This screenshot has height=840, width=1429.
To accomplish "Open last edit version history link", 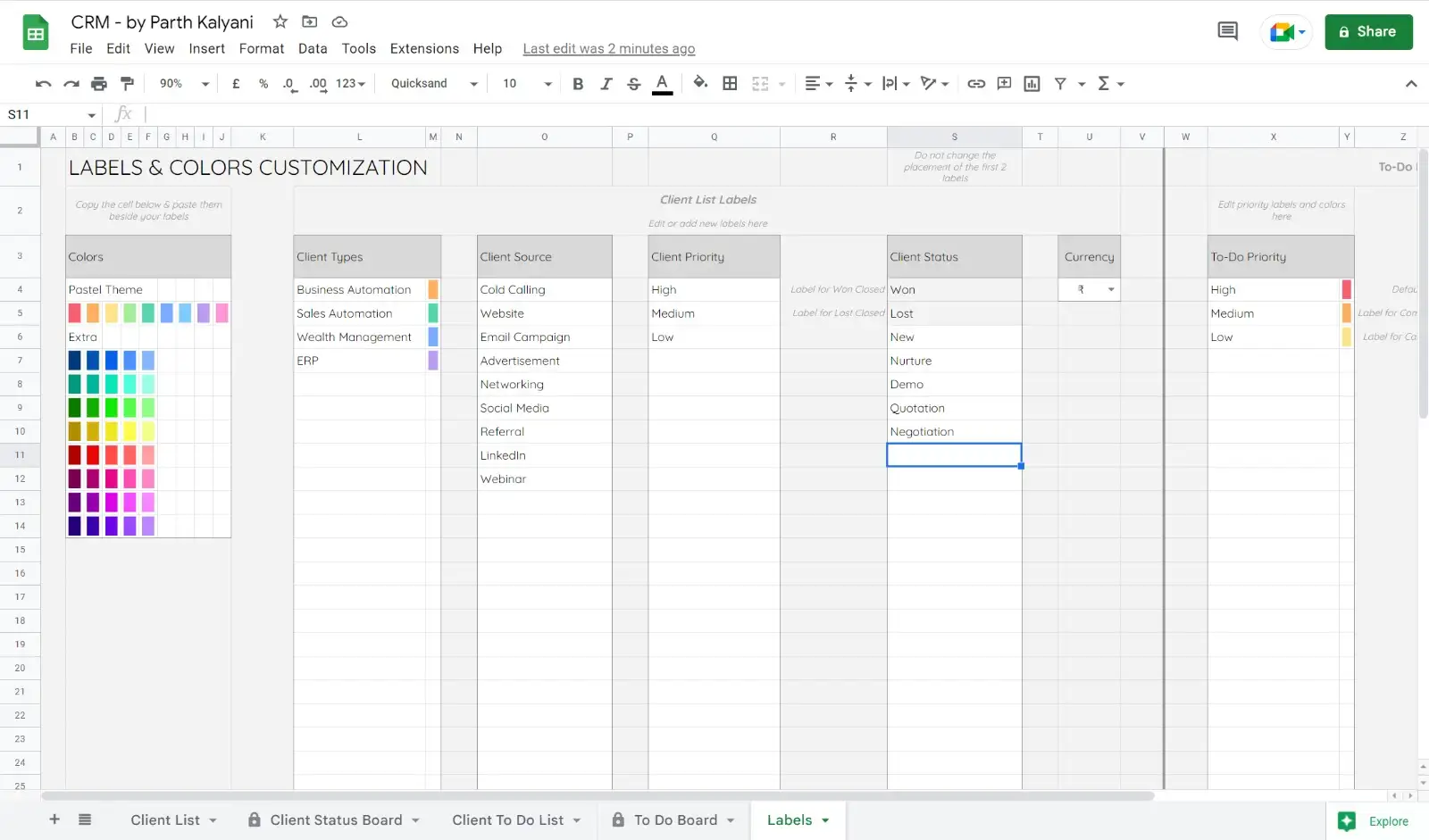I will tap(609, 49).
